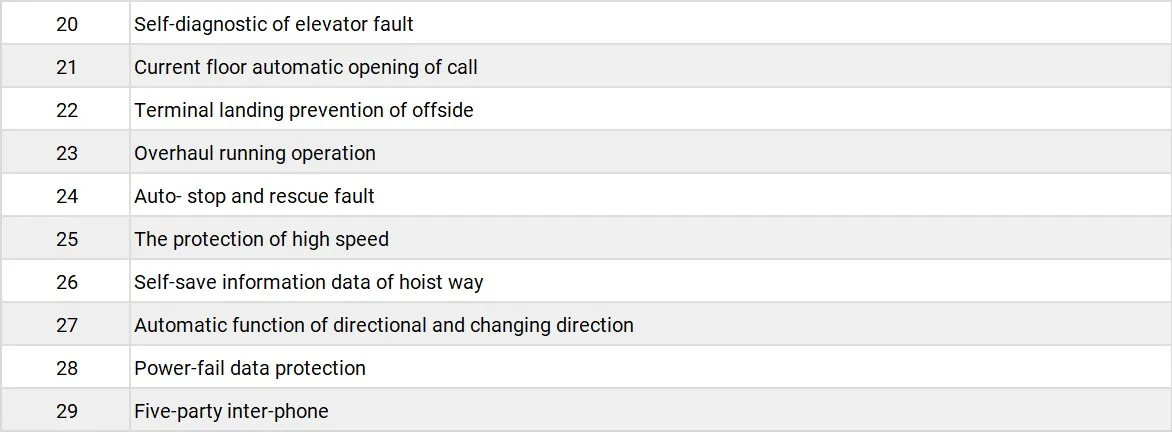Select 'Self-diagnostic of elevator fault' text
This screenshot has width=1172, height=432.
[274, 24]
